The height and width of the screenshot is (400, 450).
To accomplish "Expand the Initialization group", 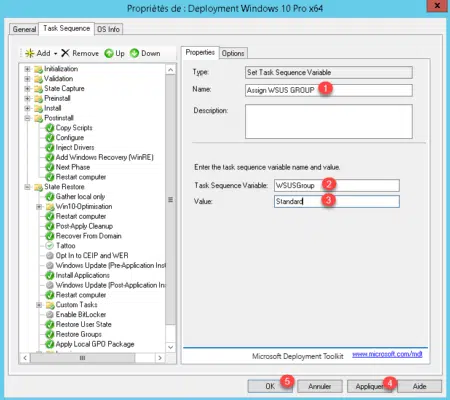I will [x=27, y=69].
